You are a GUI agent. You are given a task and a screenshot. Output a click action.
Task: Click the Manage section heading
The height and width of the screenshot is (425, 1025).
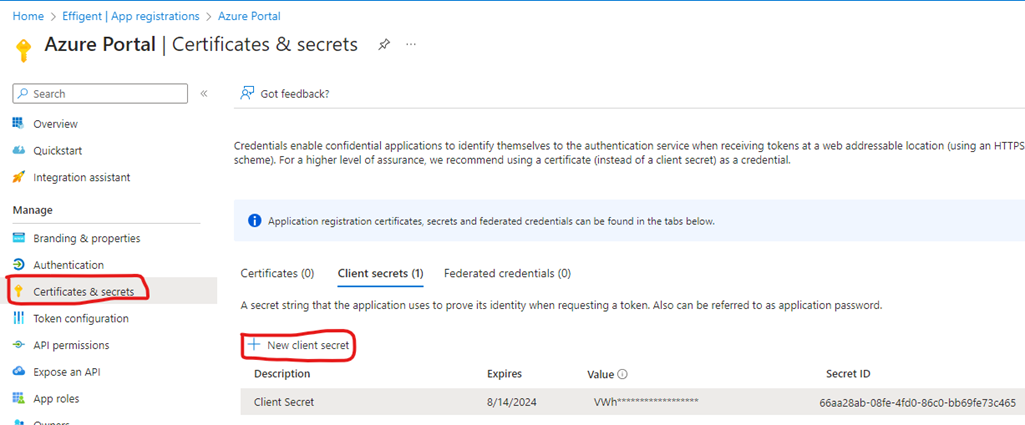point(33,210)
